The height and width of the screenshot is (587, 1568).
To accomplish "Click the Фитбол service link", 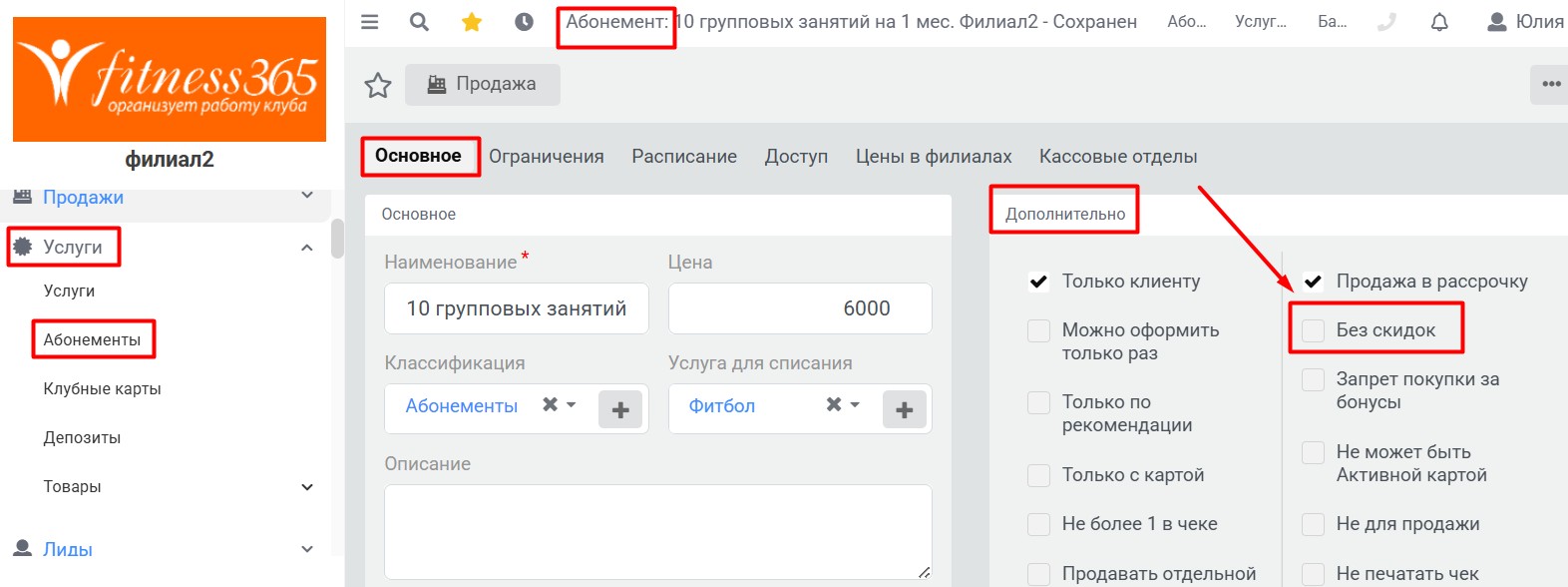I will pyautogui.click(x=722, y=406).
